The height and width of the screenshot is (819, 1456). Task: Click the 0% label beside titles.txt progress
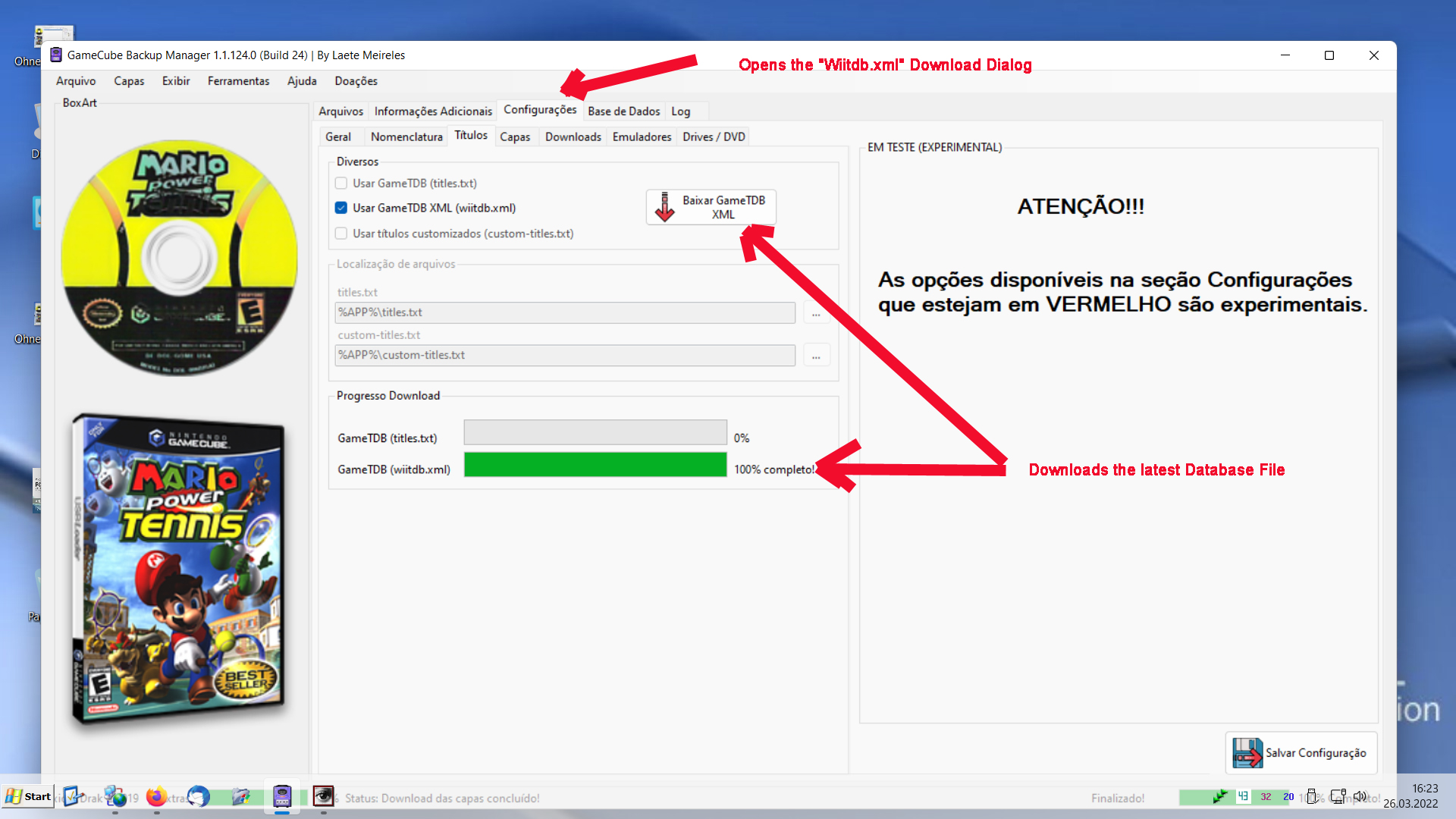pyautogui.click(x=742, y=438)
